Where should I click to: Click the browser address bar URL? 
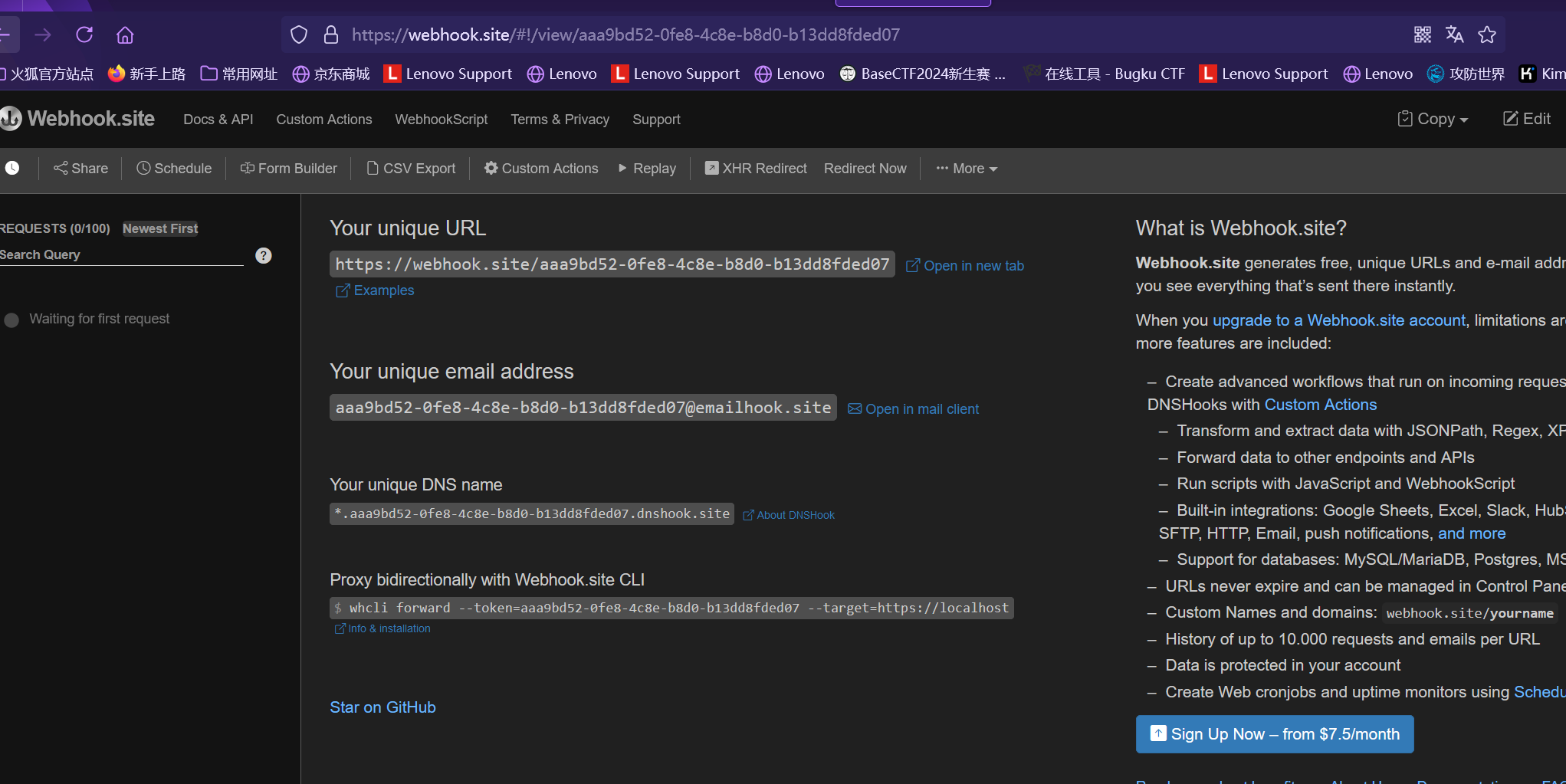click(625, 34)
